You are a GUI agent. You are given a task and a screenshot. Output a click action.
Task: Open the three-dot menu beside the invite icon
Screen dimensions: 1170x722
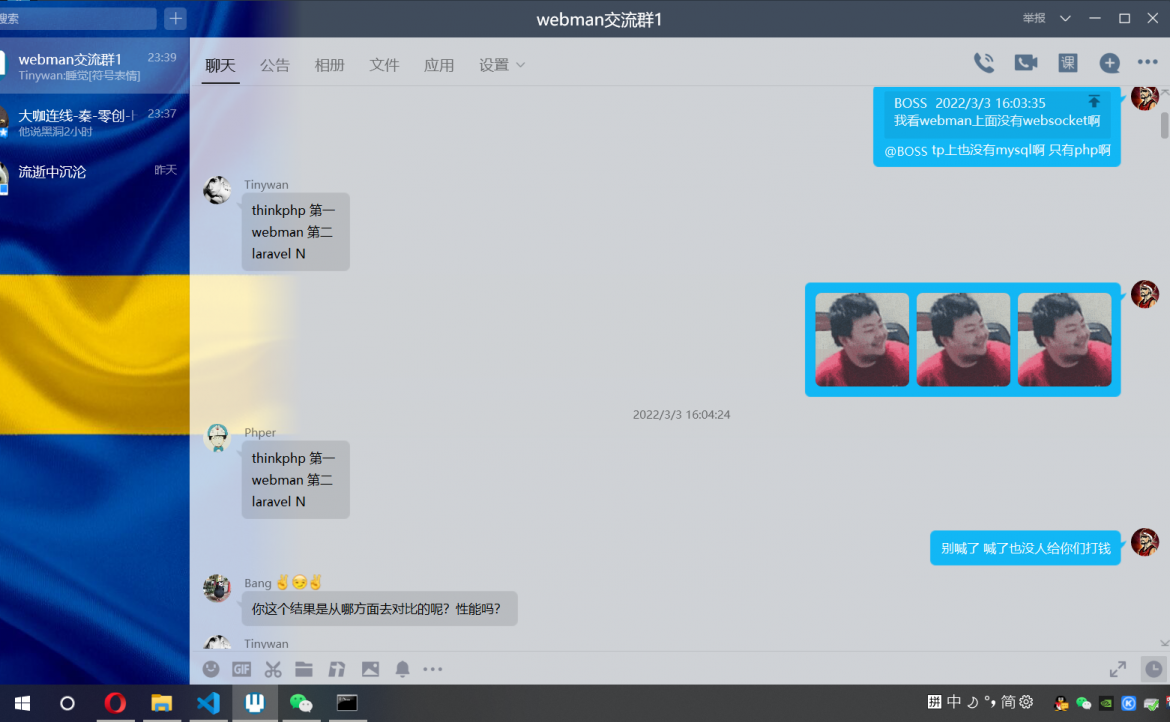click(x=1148, y=62)
